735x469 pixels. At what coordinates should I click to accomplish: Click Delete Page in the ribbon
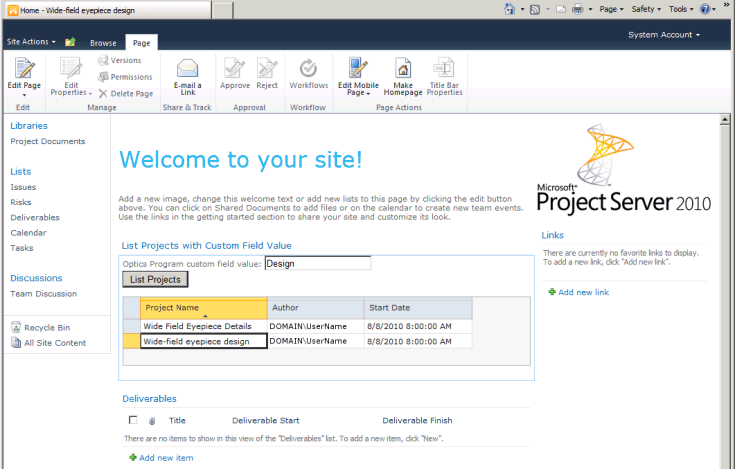(126, 94)
